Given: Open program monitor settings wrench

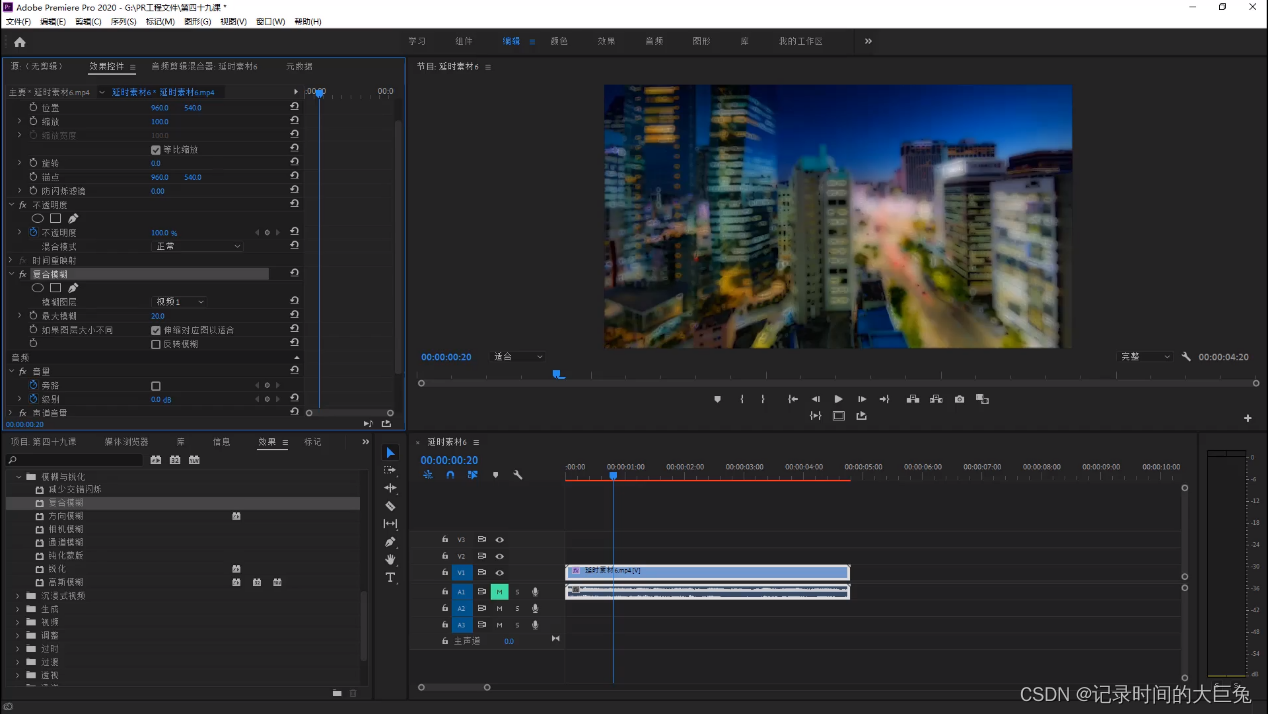Looking at the screenshot, I should 1186,357.
